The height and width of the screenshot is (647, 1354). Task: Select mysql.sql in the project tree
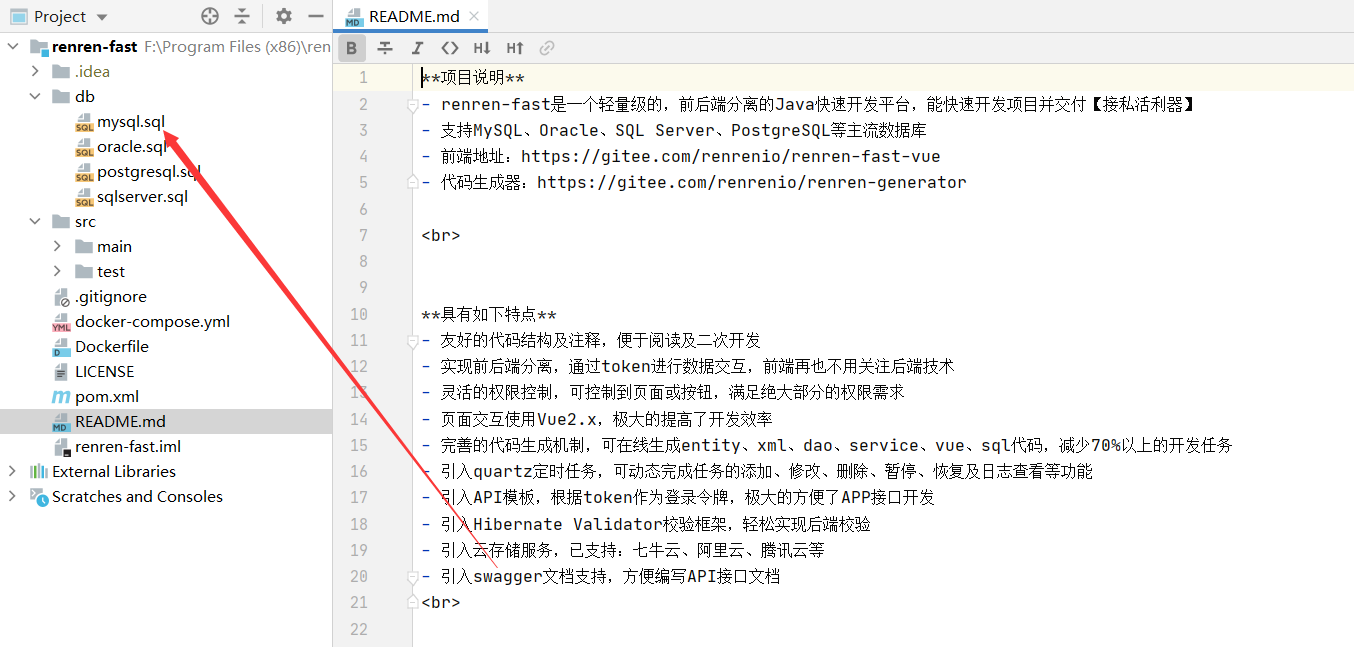tap(130, 121)
